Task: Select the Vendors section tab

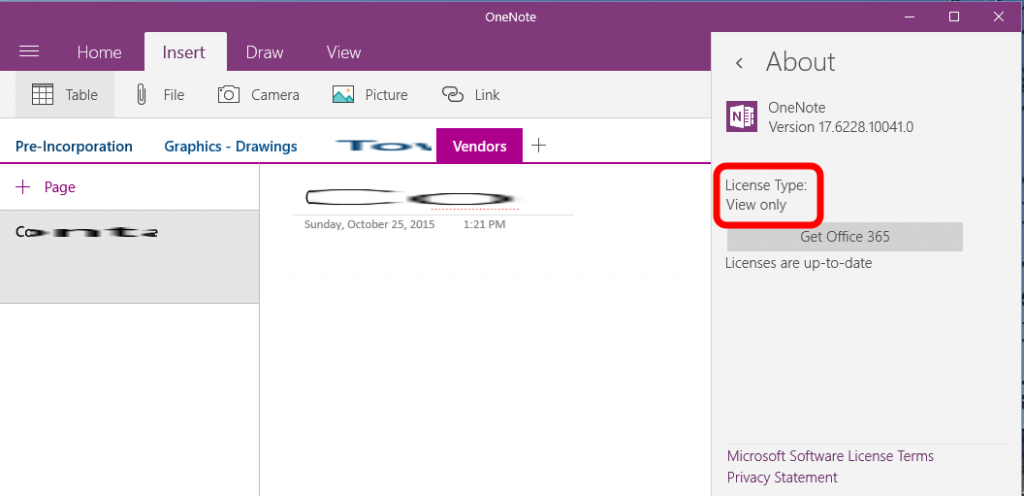Action: point(479,147)
